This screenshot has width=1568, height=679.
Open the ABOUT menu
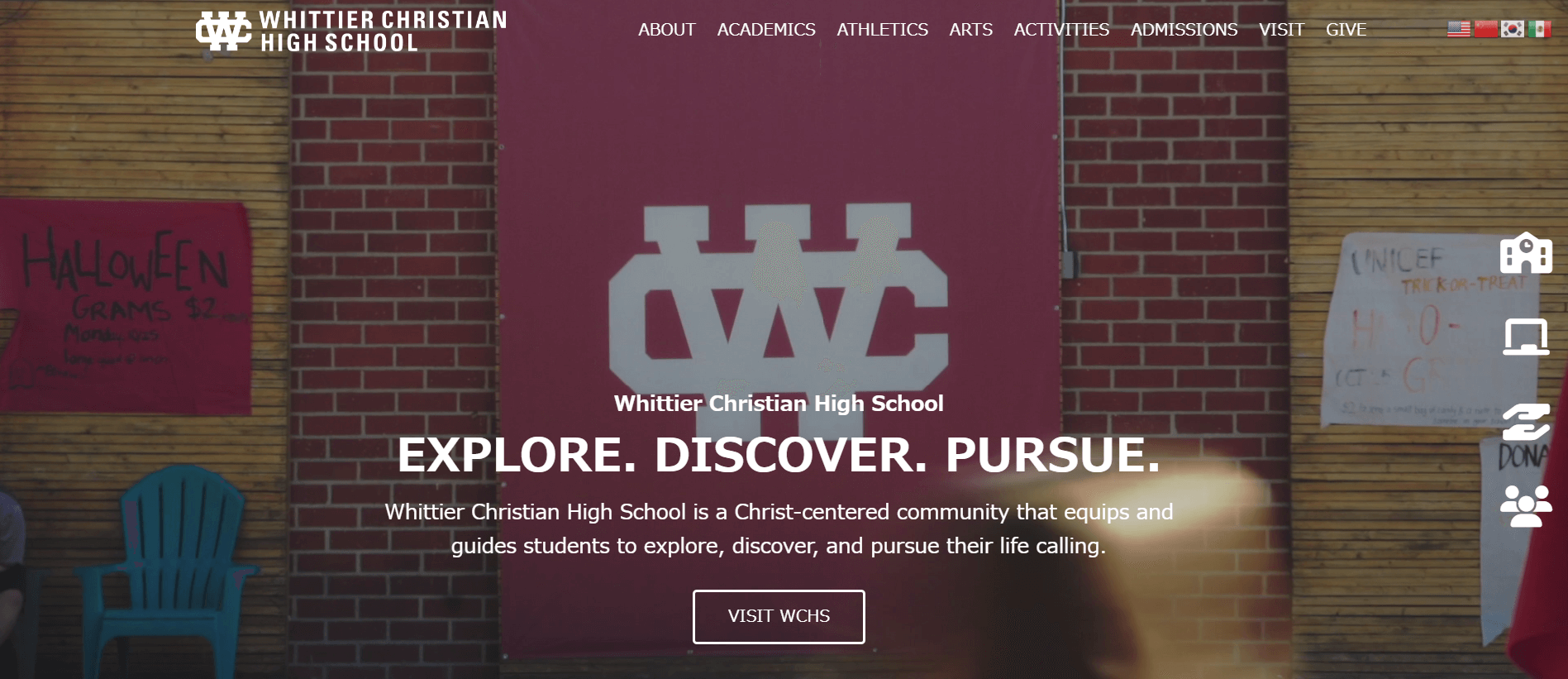pos(667,30)
